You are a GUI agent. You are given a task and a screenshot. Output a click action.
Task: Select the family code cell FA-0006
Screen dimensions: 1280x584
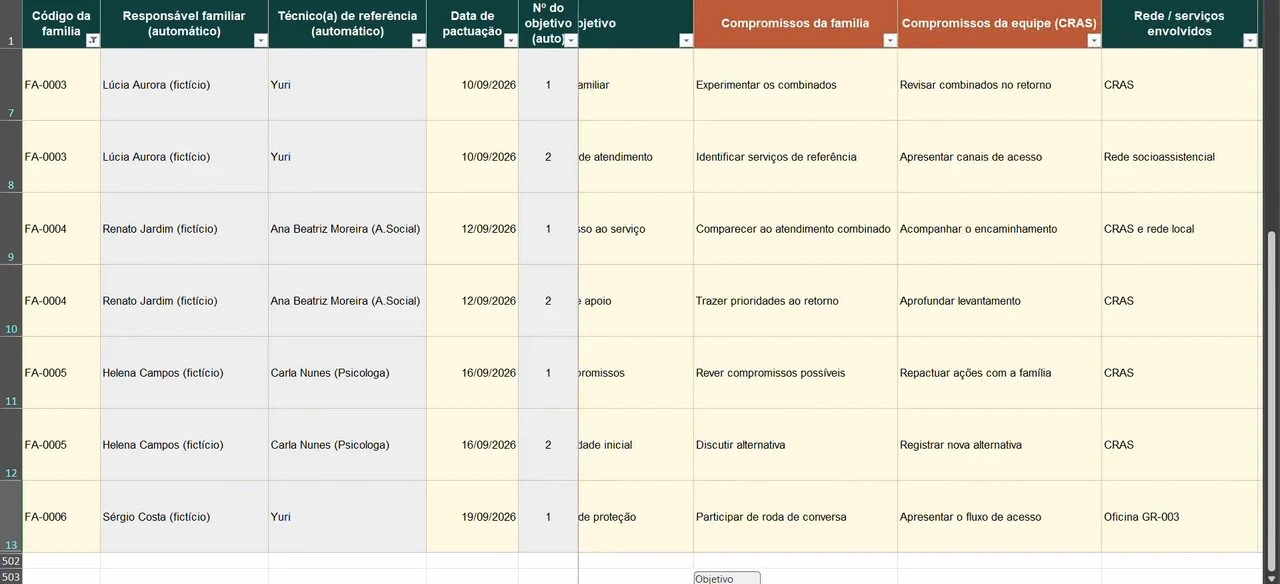pos(61,517)
